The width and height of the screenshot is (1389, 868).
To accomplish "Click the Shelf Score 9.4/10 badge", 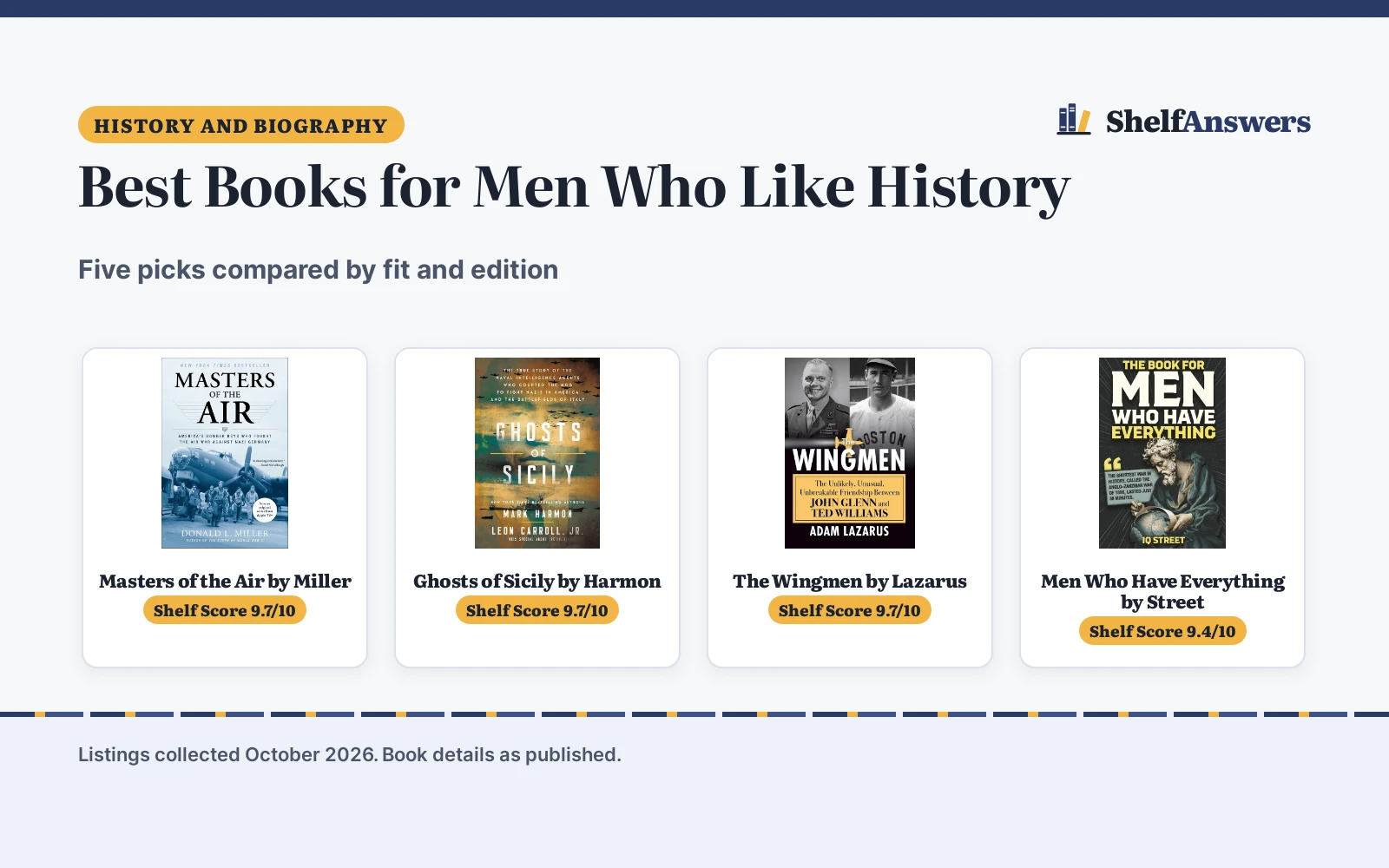I will tap(1162, 631).
